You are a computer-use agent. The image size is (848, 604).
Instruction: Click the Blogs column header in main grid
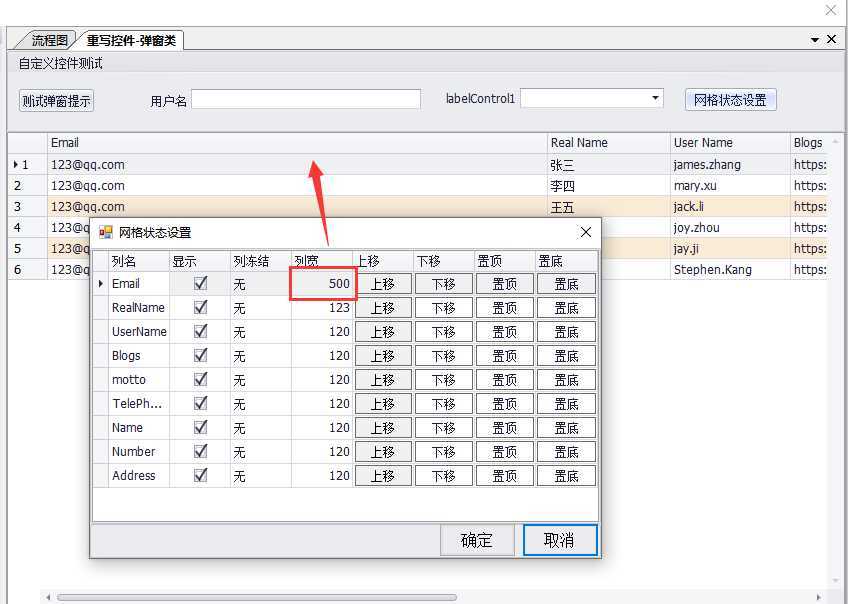pyautogui.click(x=809, y=143)
